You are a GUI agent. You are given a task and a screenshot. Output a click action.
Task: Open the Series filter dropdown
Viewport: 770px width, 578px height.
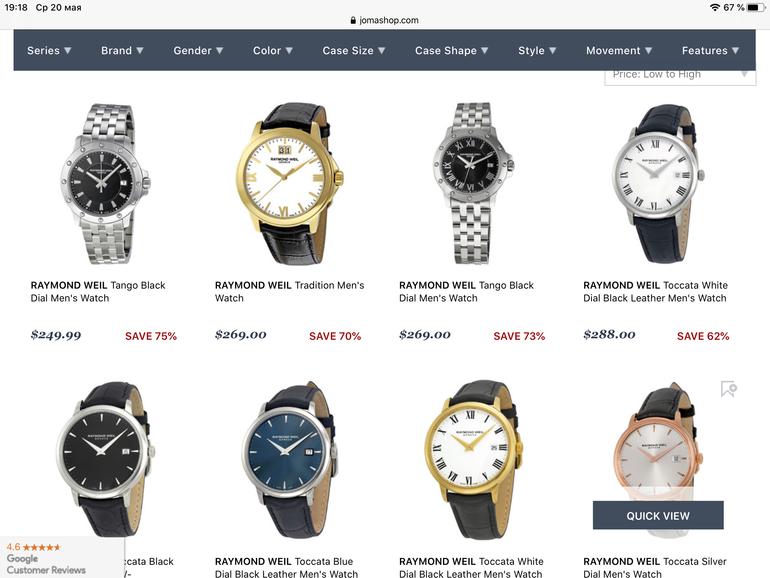tap(49, 51)
